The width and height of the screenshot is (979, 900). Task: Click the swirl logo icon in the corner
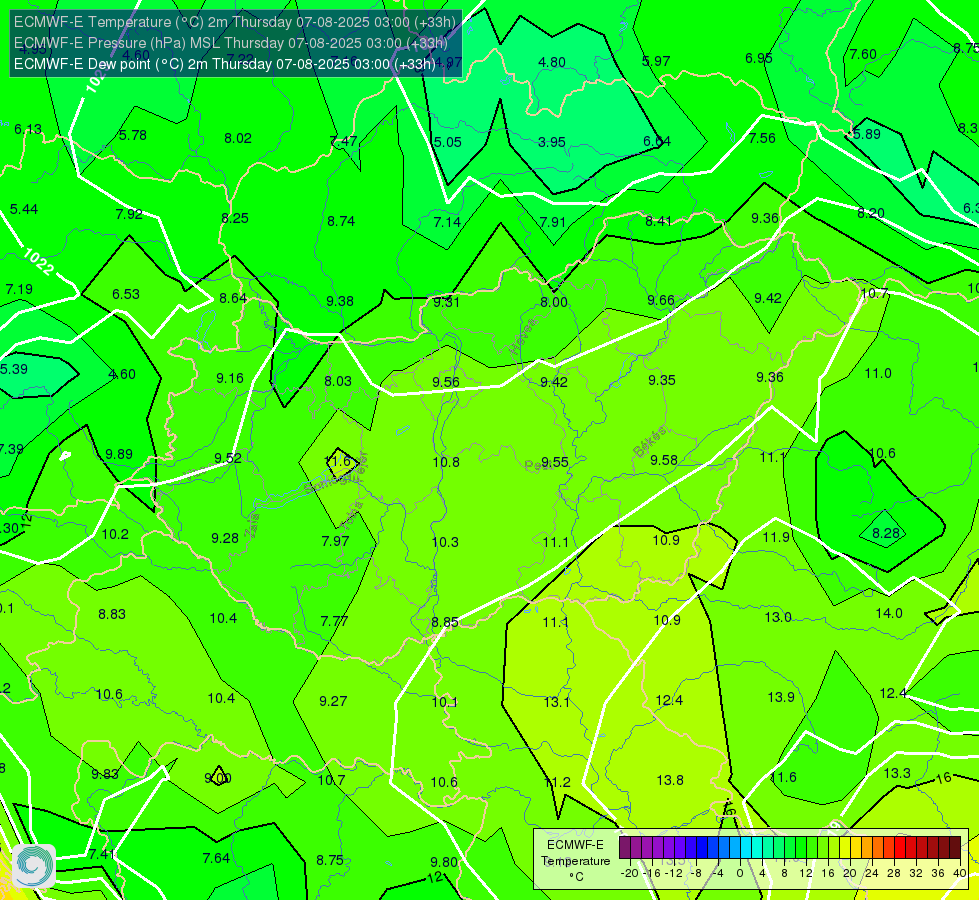click(34, 866)
